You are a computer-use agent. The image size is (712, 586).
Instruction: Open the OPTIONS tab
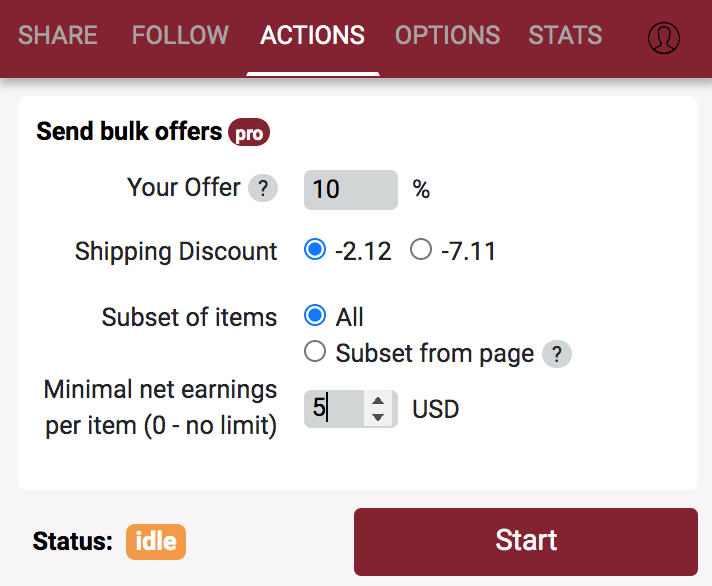tap(447, 36)
